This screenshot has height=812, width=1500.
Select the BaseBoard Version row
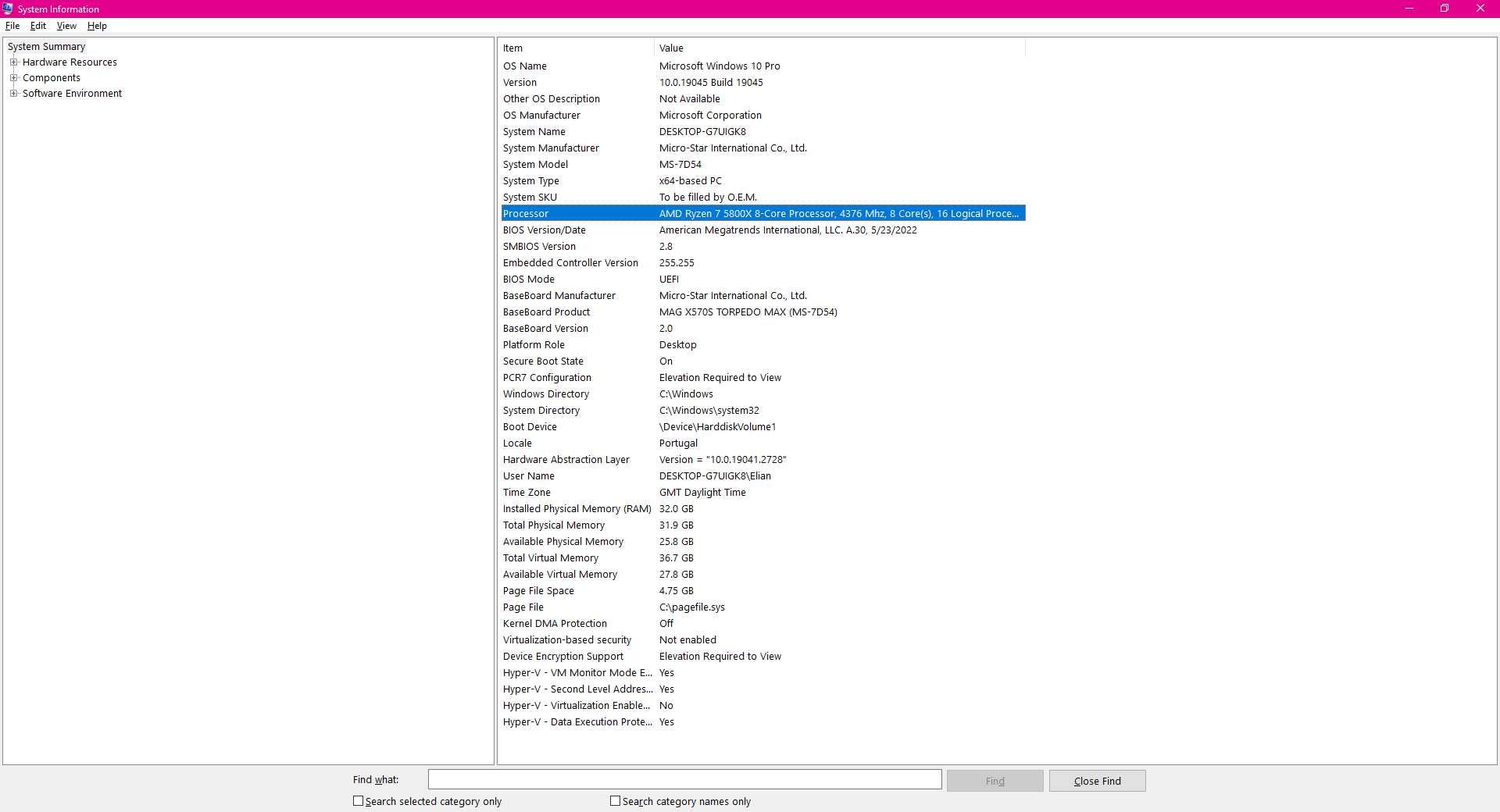(x=763, y=329)
